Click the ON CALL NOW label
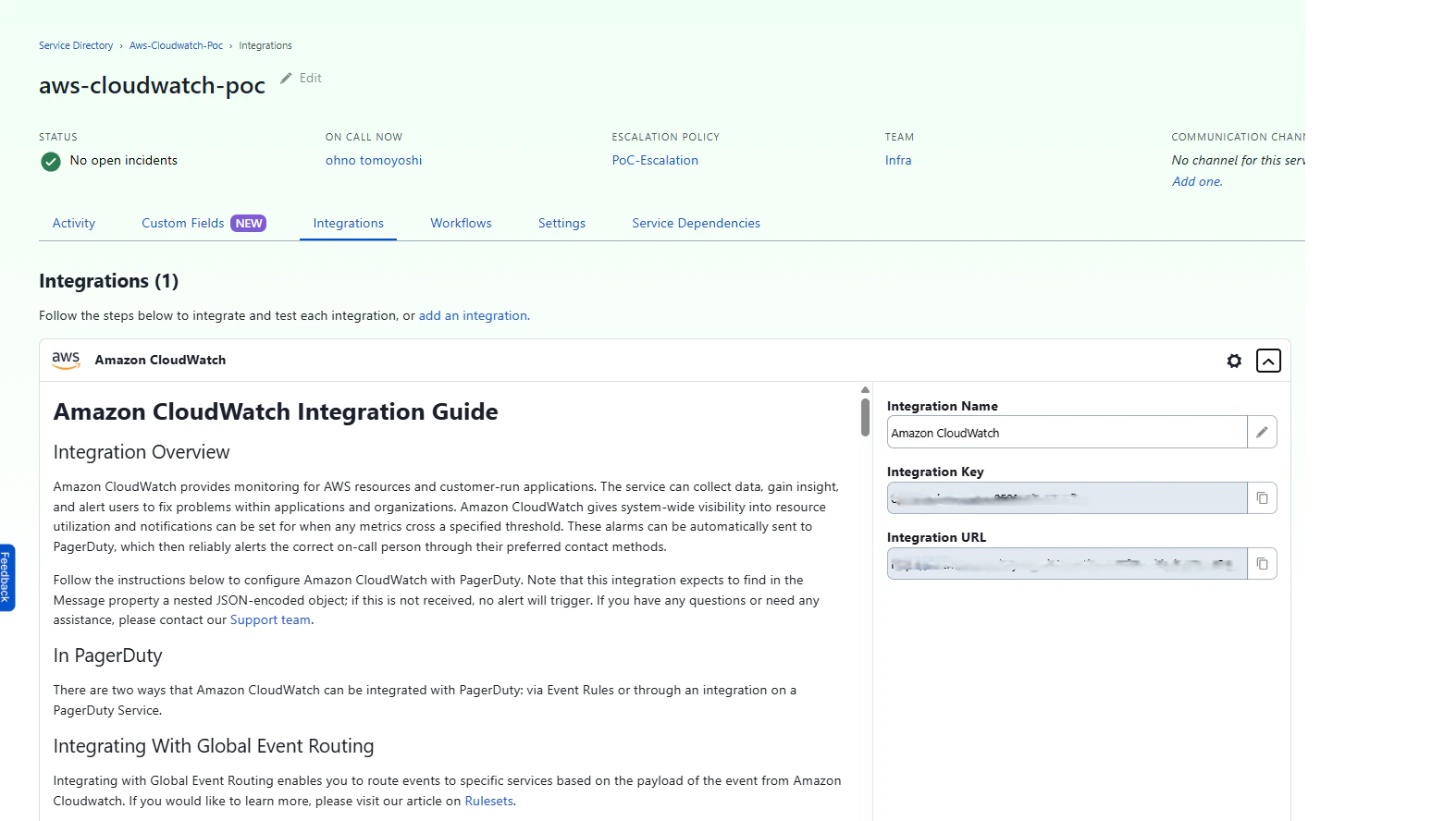This screenshot has height=821, width=1456. click(364, 137)
